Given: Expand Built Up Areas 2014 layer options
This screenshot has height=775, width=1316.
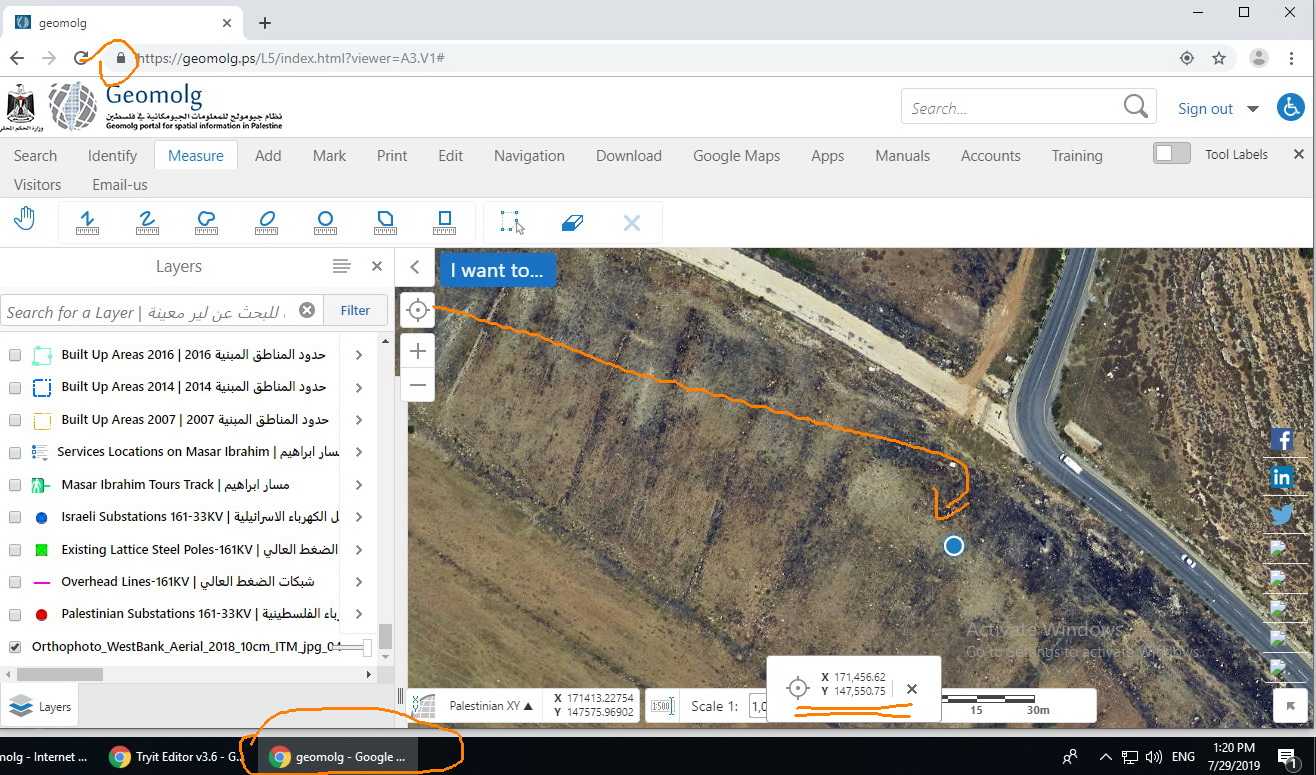Looking at the screenshot, I should pos(359,387).
